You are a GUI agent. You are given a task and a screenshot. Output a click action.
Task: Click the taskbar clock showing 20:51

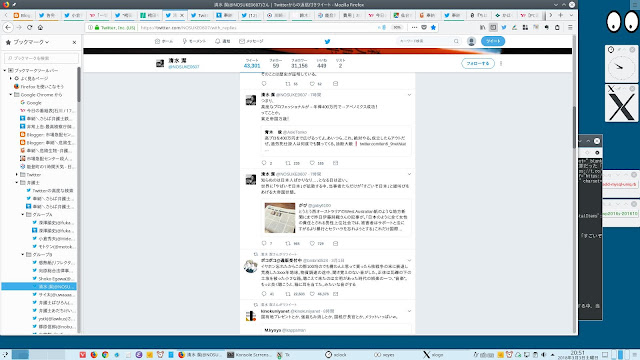coord(578,355)
